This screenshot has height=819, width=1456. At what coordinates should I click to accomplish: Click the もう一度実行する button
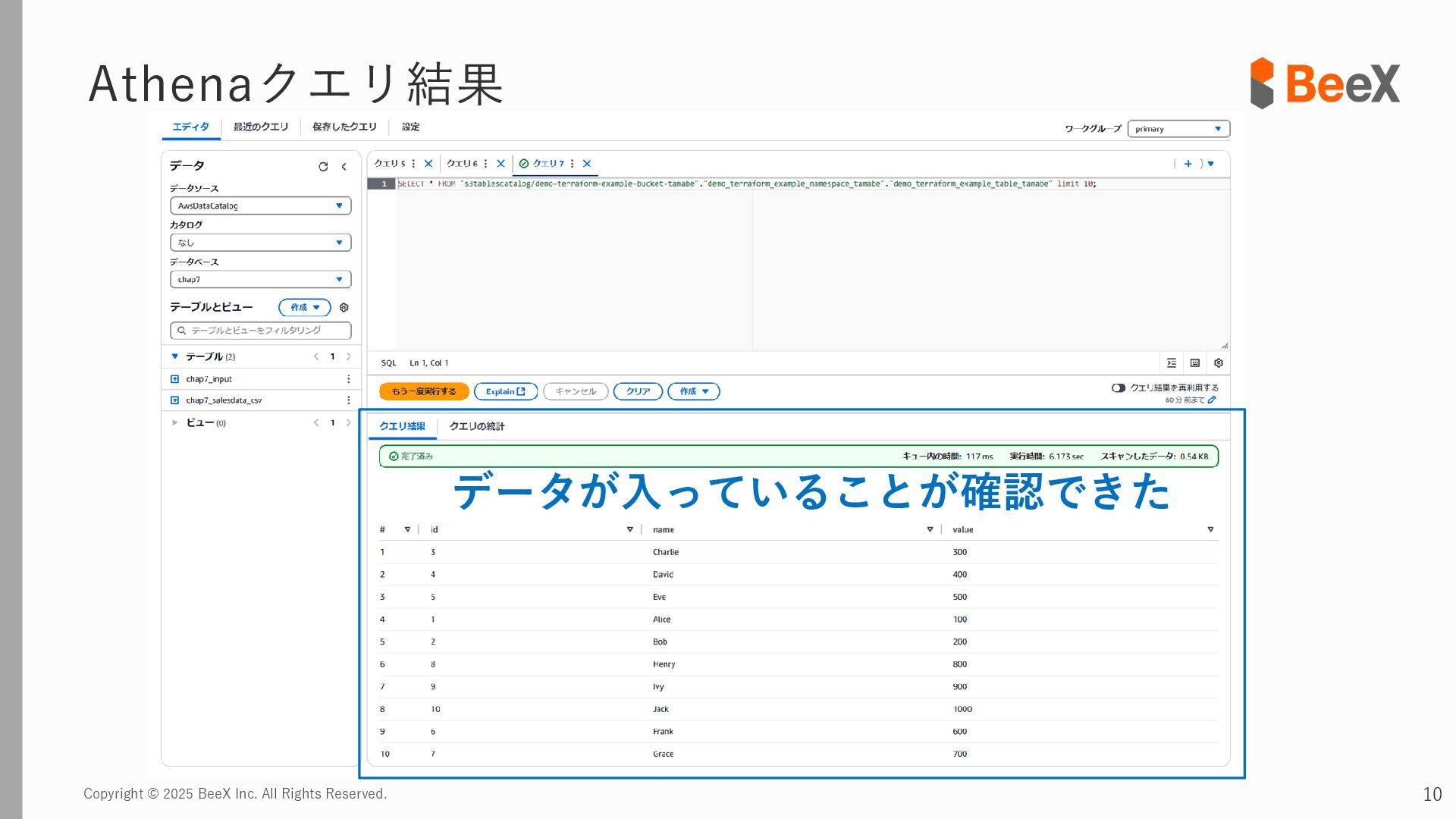pyautogui.click(x=424, y=391)
